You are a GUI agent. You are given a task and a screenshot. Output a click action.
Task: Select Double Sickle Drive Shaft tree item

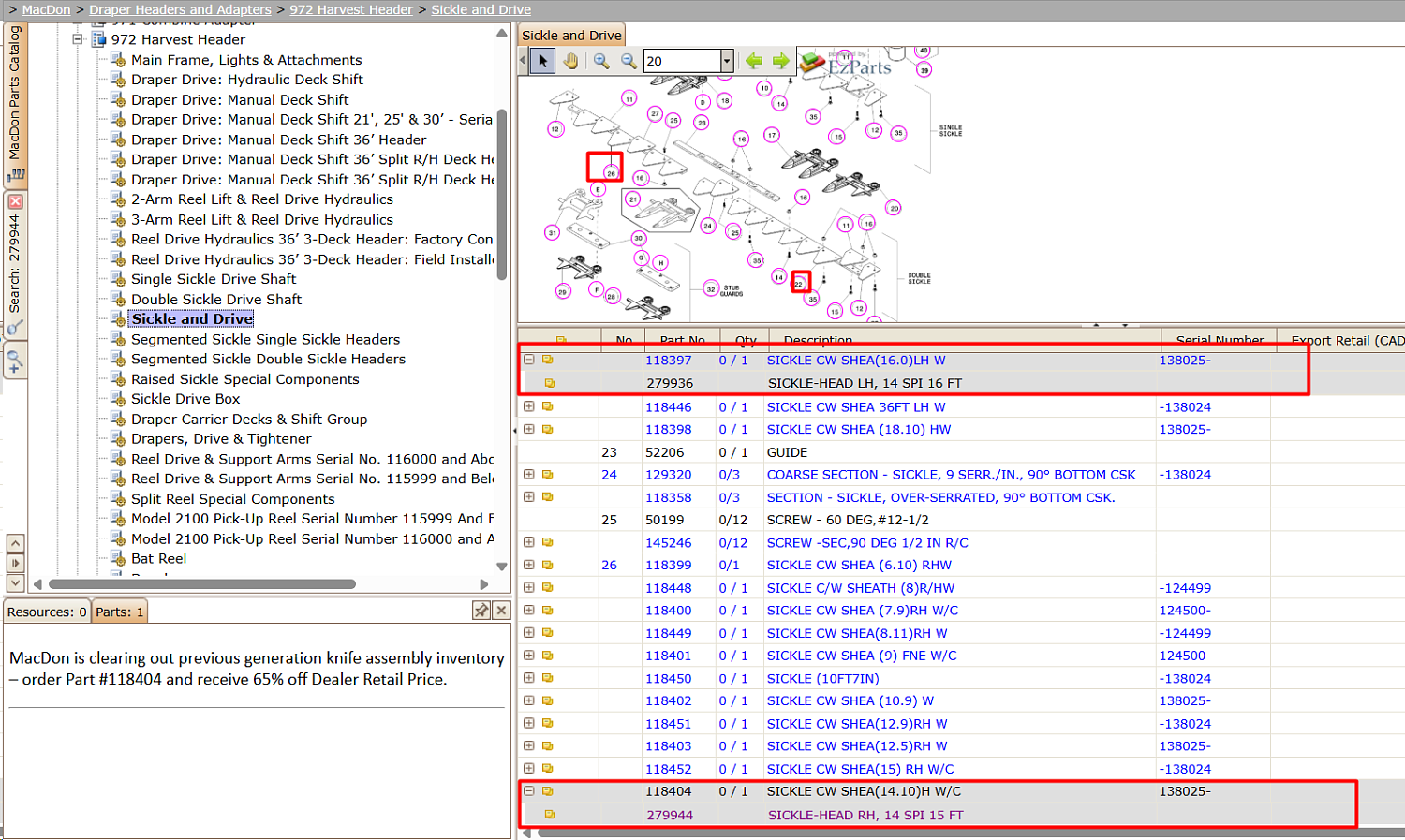pos(216,300)
